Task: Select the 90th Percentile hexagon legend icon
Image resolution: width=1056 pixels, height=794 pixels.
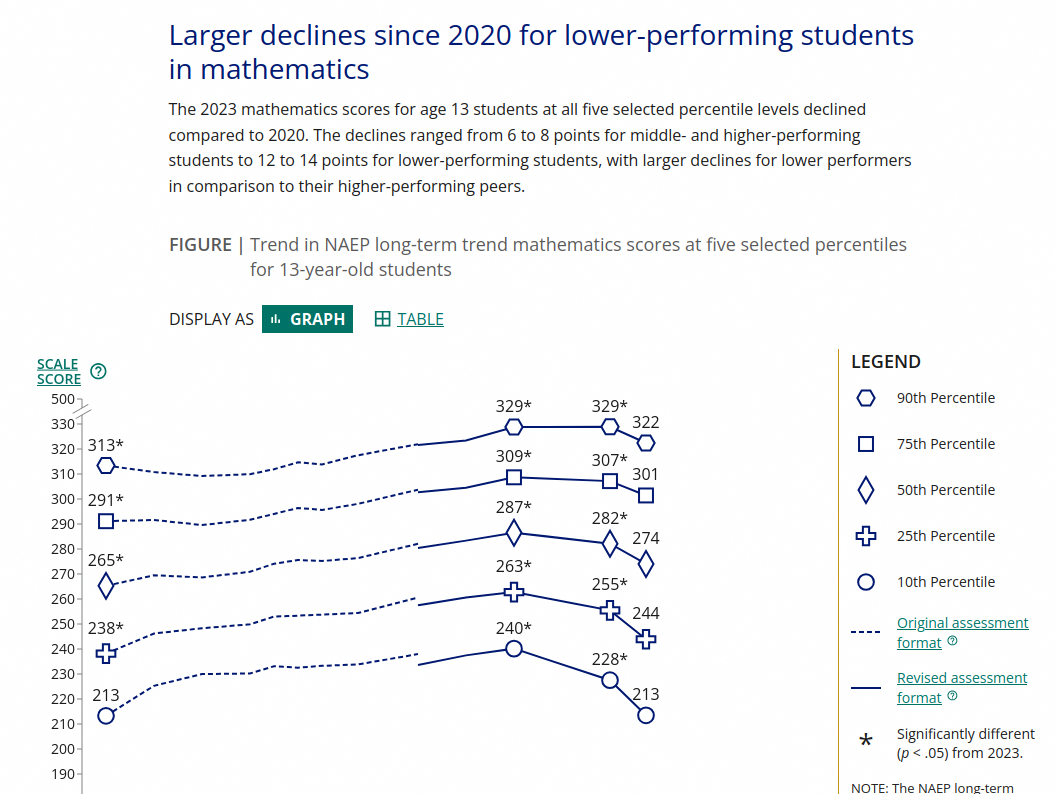Action: click(x=866, y=398)
